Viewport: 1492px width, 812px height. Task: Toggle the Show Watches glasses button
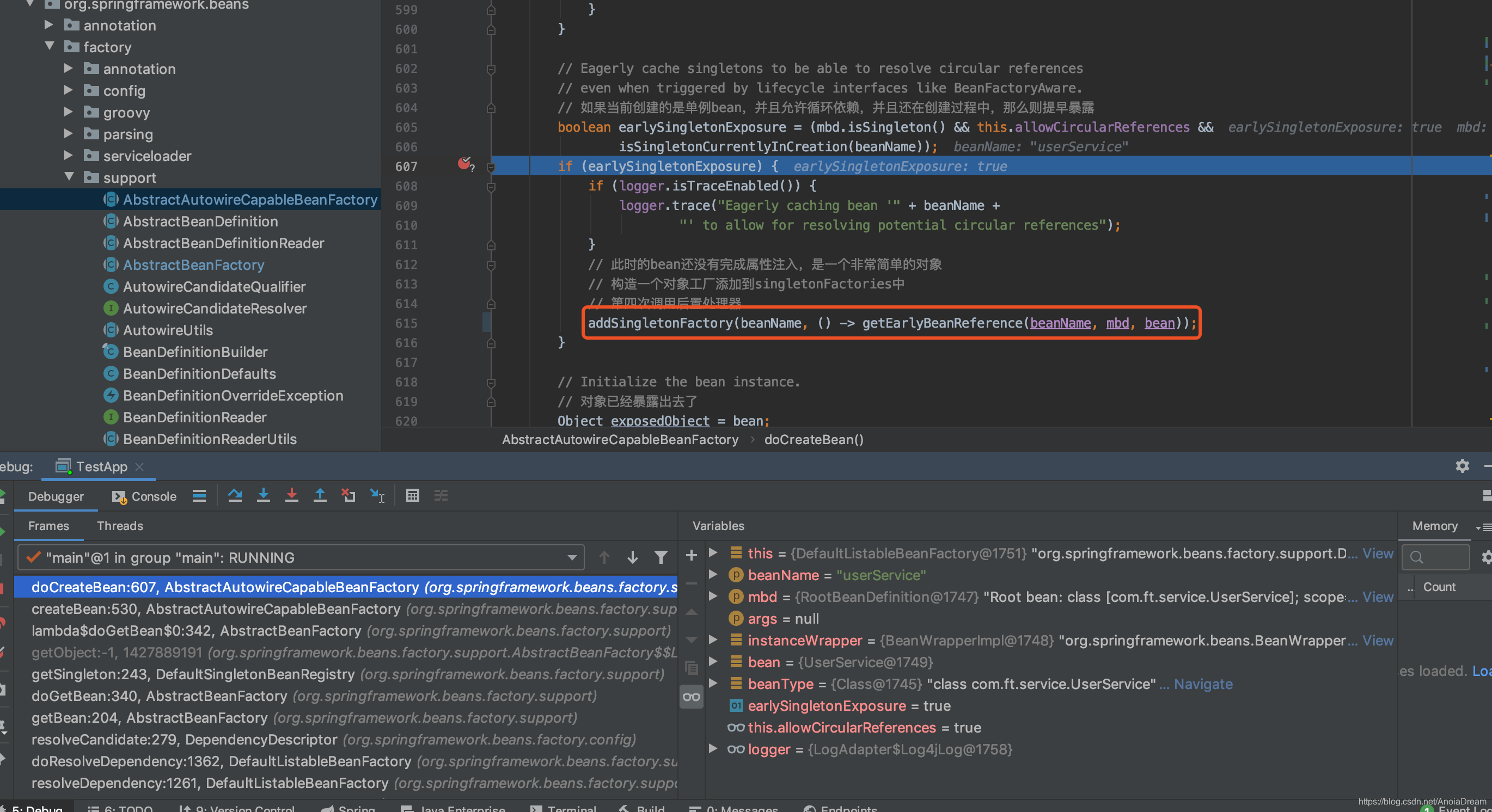[x=691, y=696]
